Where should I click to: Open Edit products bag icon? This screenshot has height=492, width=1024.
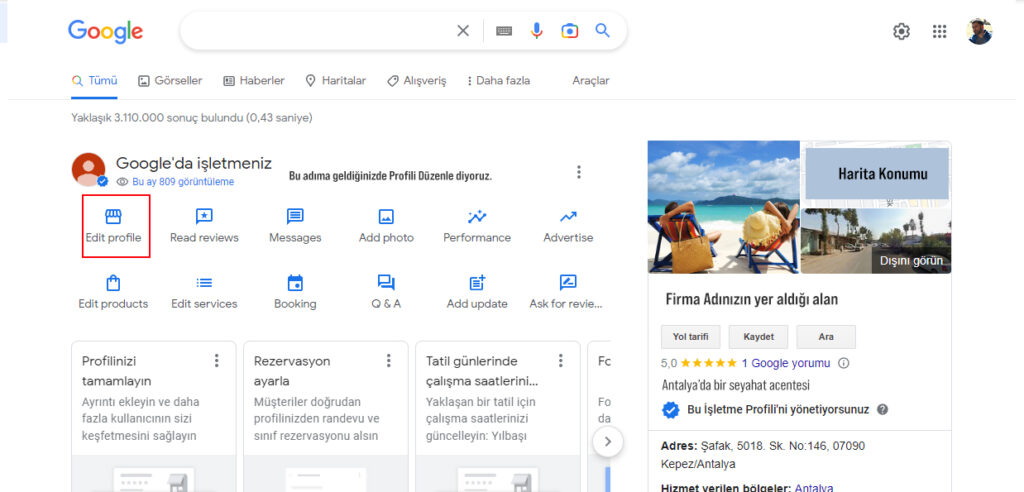[113, 283]
